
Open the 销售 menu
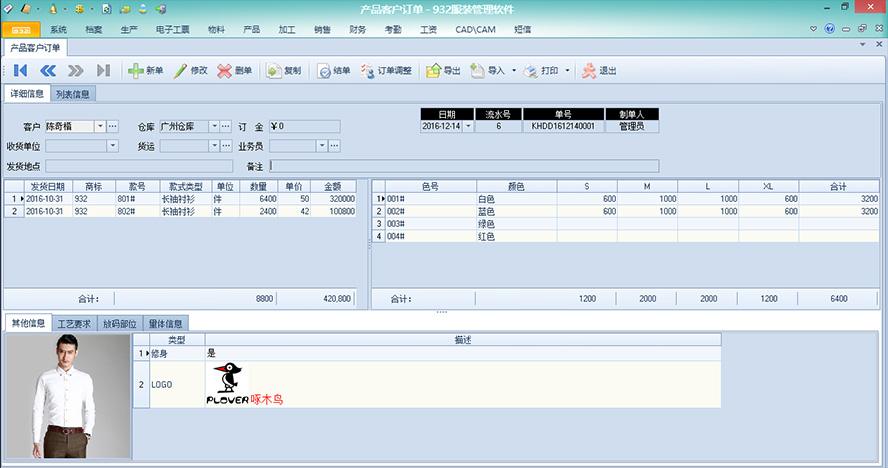322,30
